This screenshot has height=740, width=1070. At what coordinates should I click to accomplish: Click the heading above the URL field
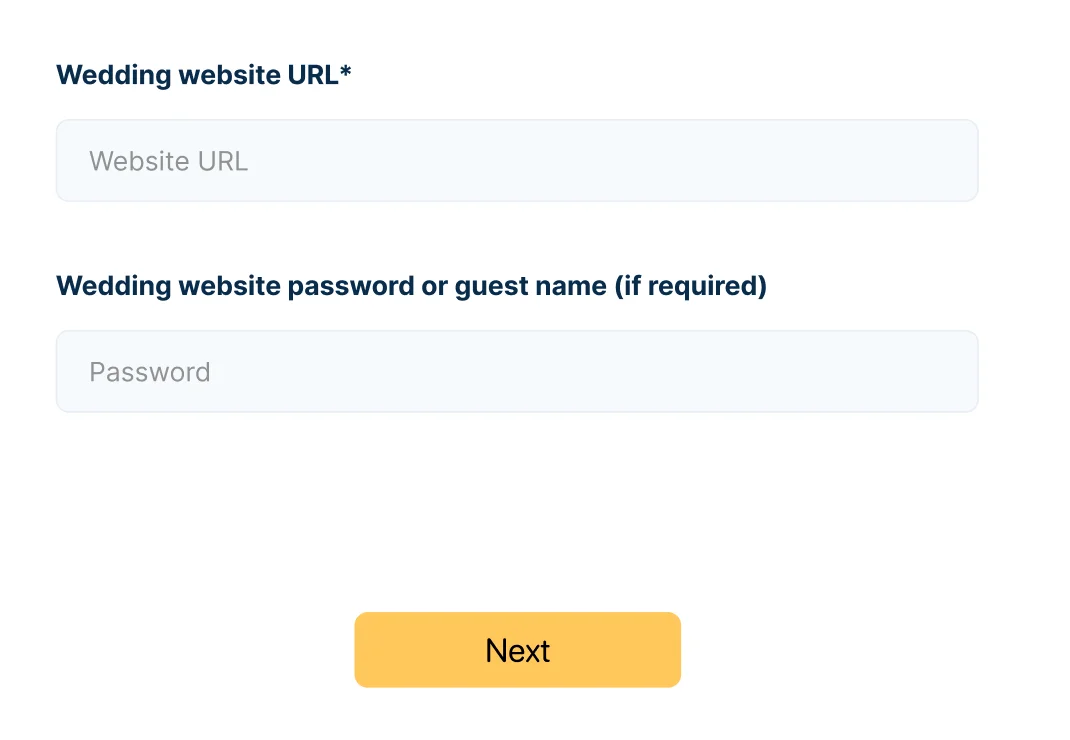pos(202,75)
